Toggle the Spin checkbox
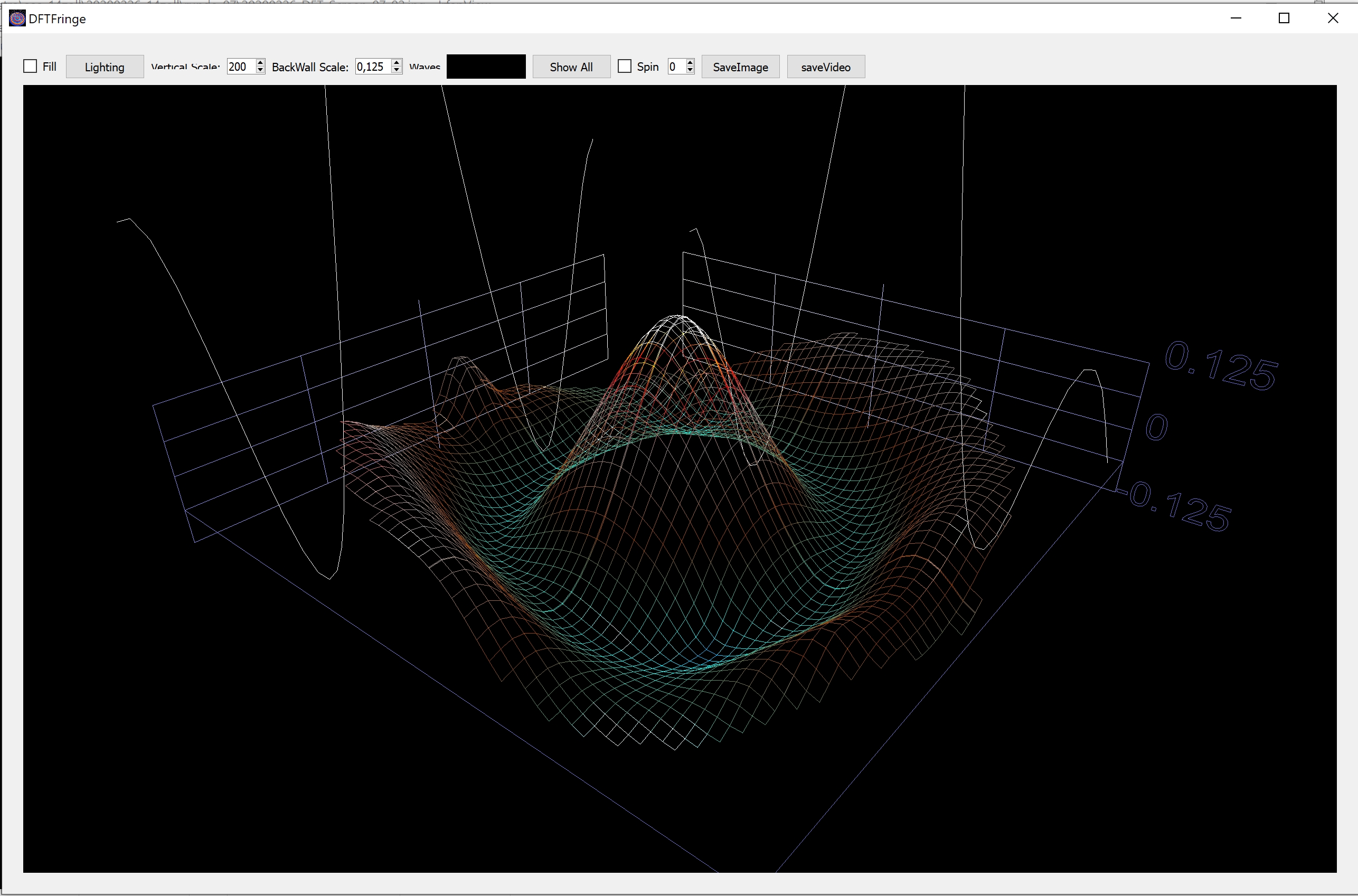The height and width of the screenshot is (896, 1358). pos(625,67)
